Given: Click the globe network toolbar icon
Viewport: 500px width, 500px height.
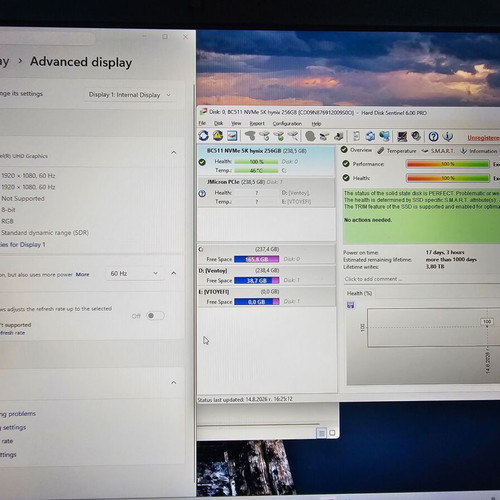Looking at the screenshot, I should (384, 136).
